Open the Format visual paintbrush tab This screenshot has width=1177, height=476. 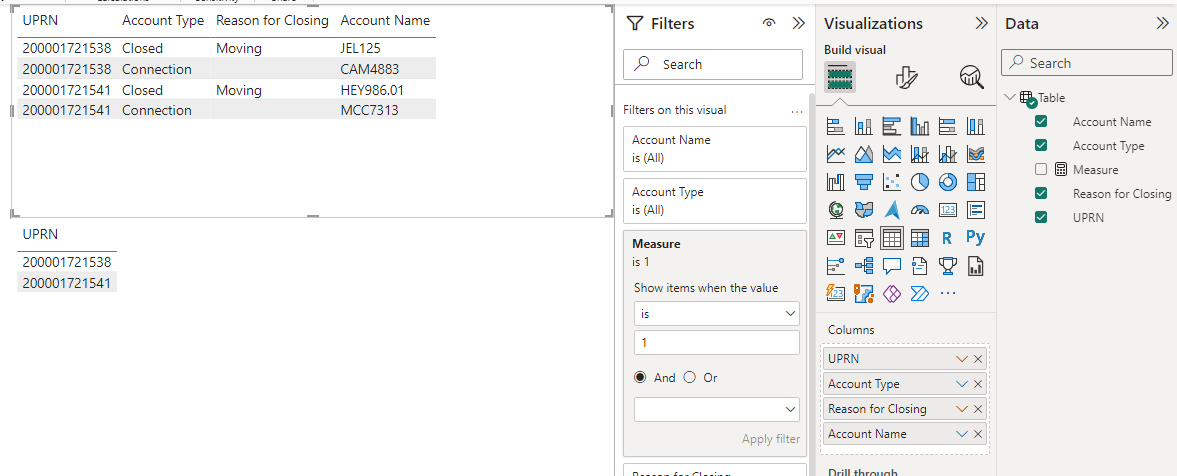[906, 77]
